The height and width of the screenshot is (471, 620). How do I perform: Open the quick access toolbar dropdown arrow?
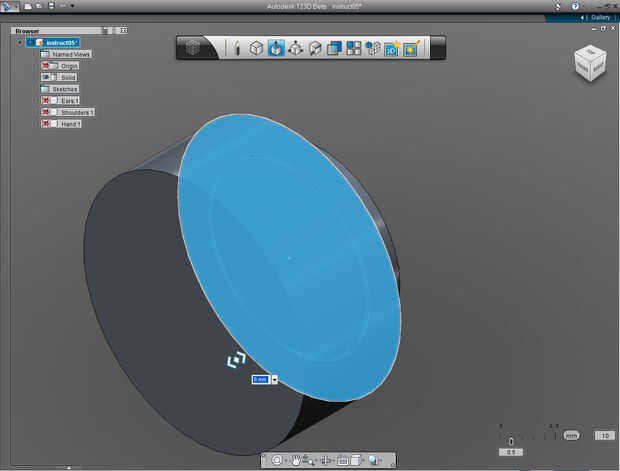click(x=72, y=6)
